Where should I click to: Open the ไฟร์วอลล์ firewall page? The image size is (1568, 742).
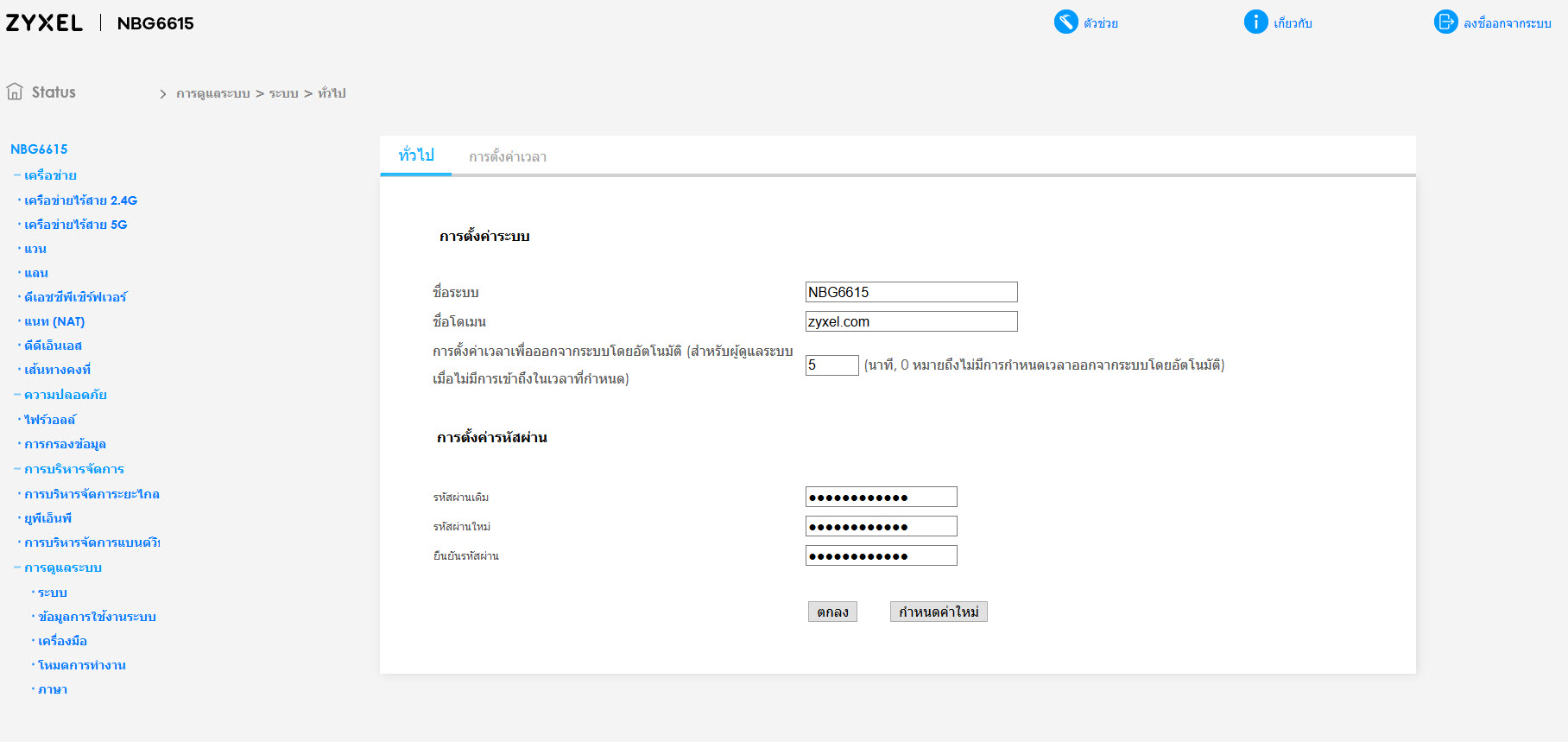tap(50, 420)
